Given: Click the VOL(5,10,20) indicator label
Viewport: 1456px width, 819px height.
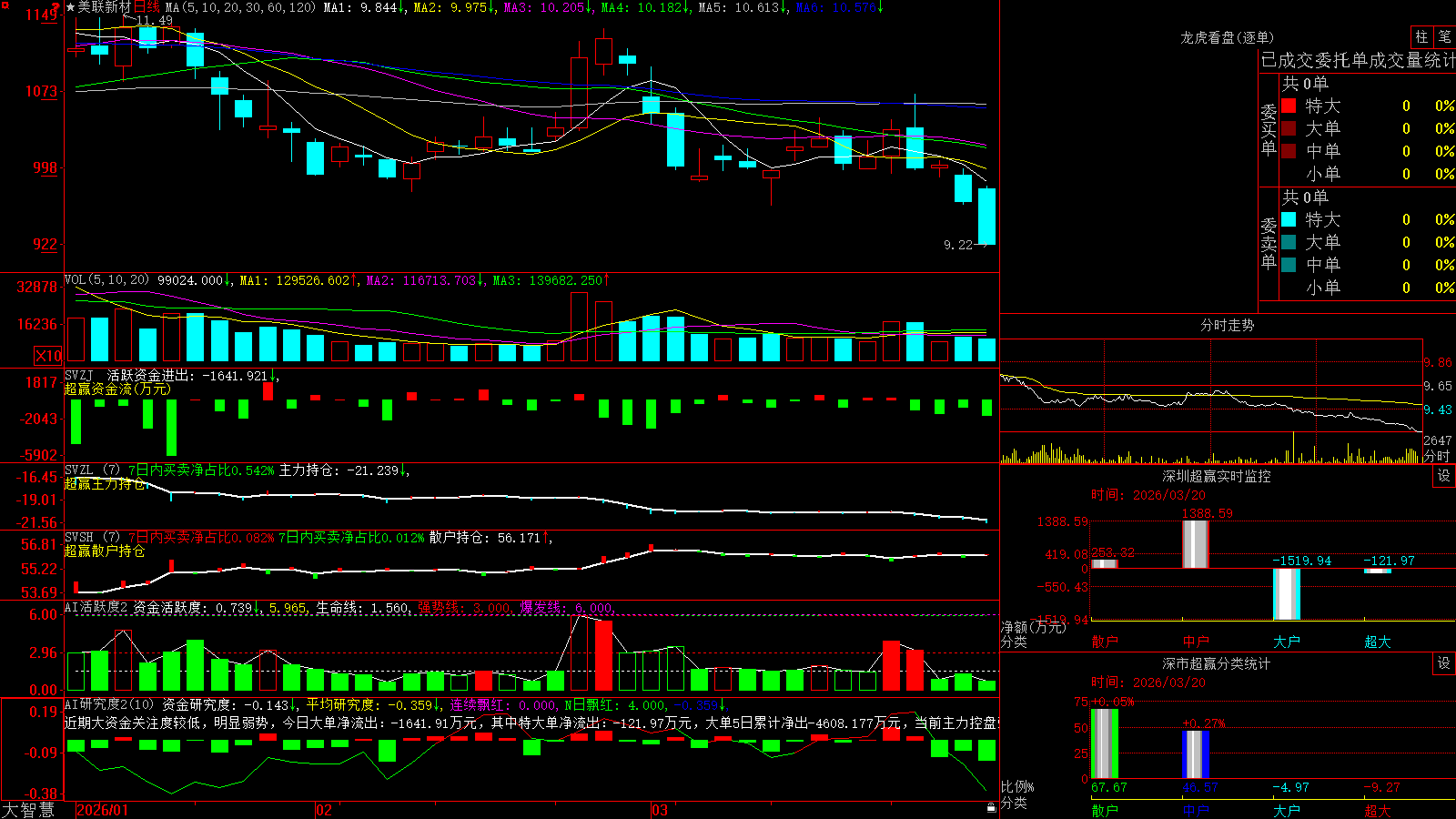Looking at the screenshot, I should click(106, 280).
